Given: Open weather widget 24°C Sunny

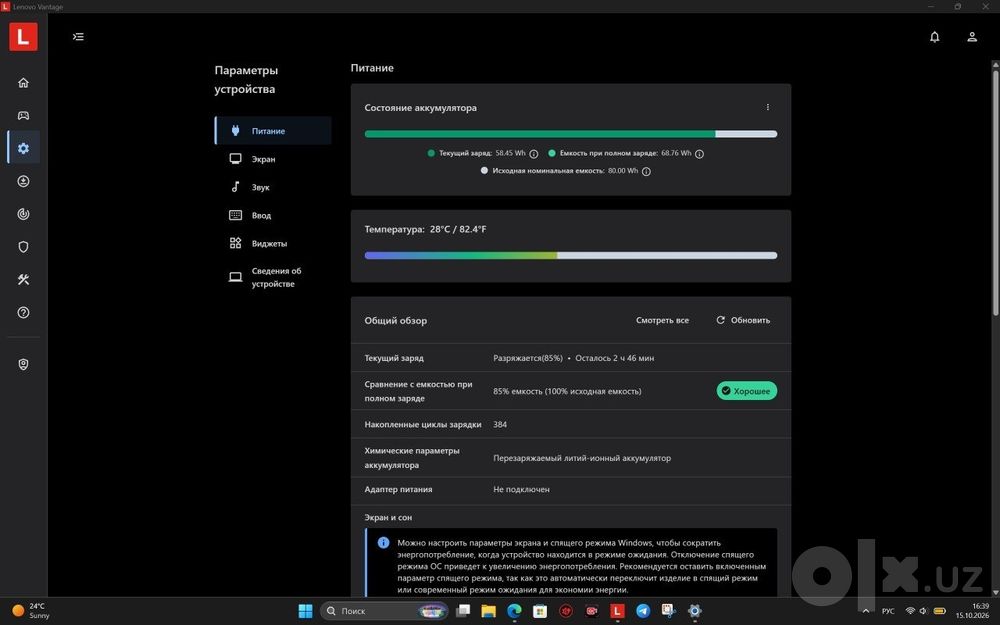Looking at the screenshot, I should (31, 611).
